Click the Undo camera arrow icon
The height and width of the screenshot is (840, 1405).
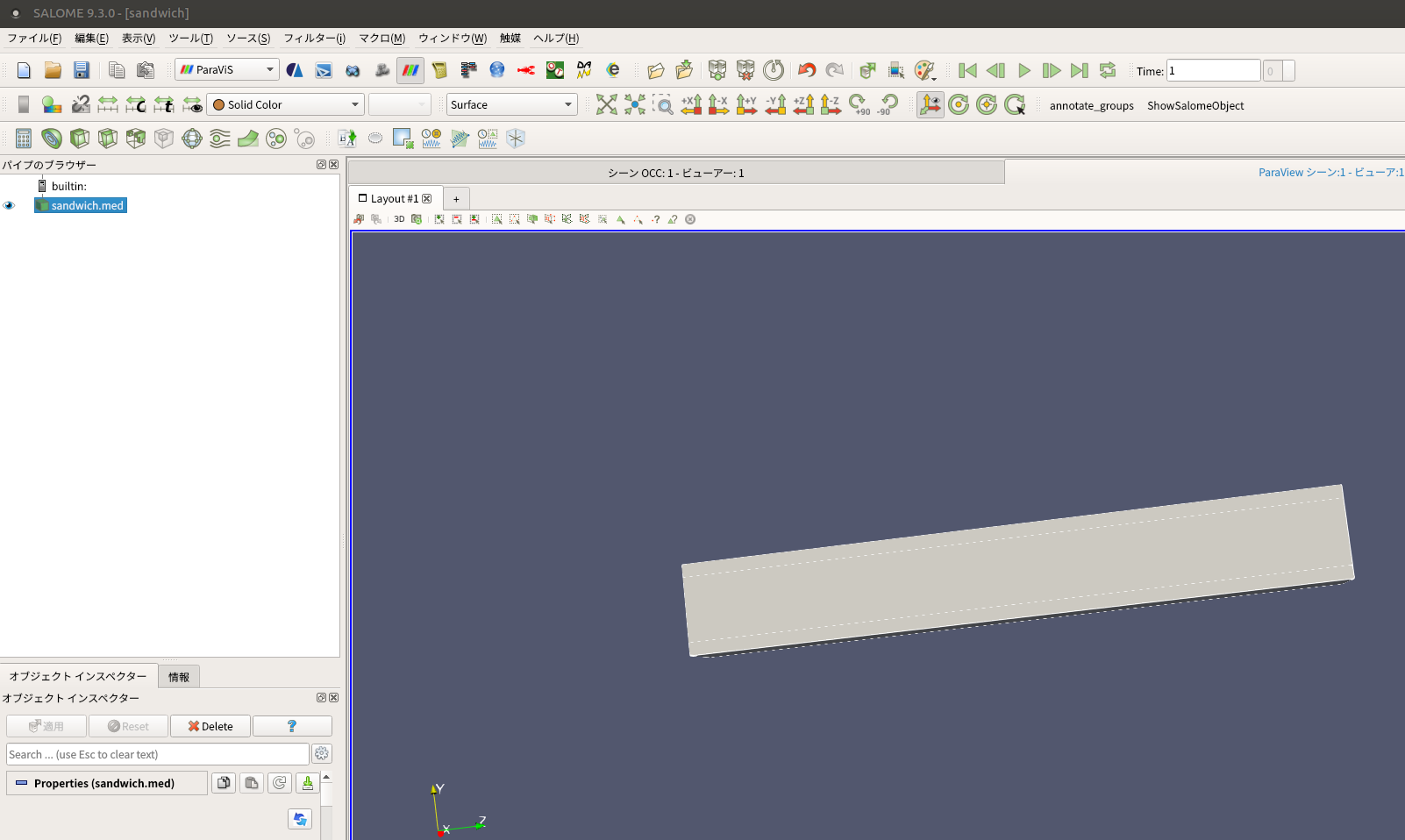[x=807, y=70]
